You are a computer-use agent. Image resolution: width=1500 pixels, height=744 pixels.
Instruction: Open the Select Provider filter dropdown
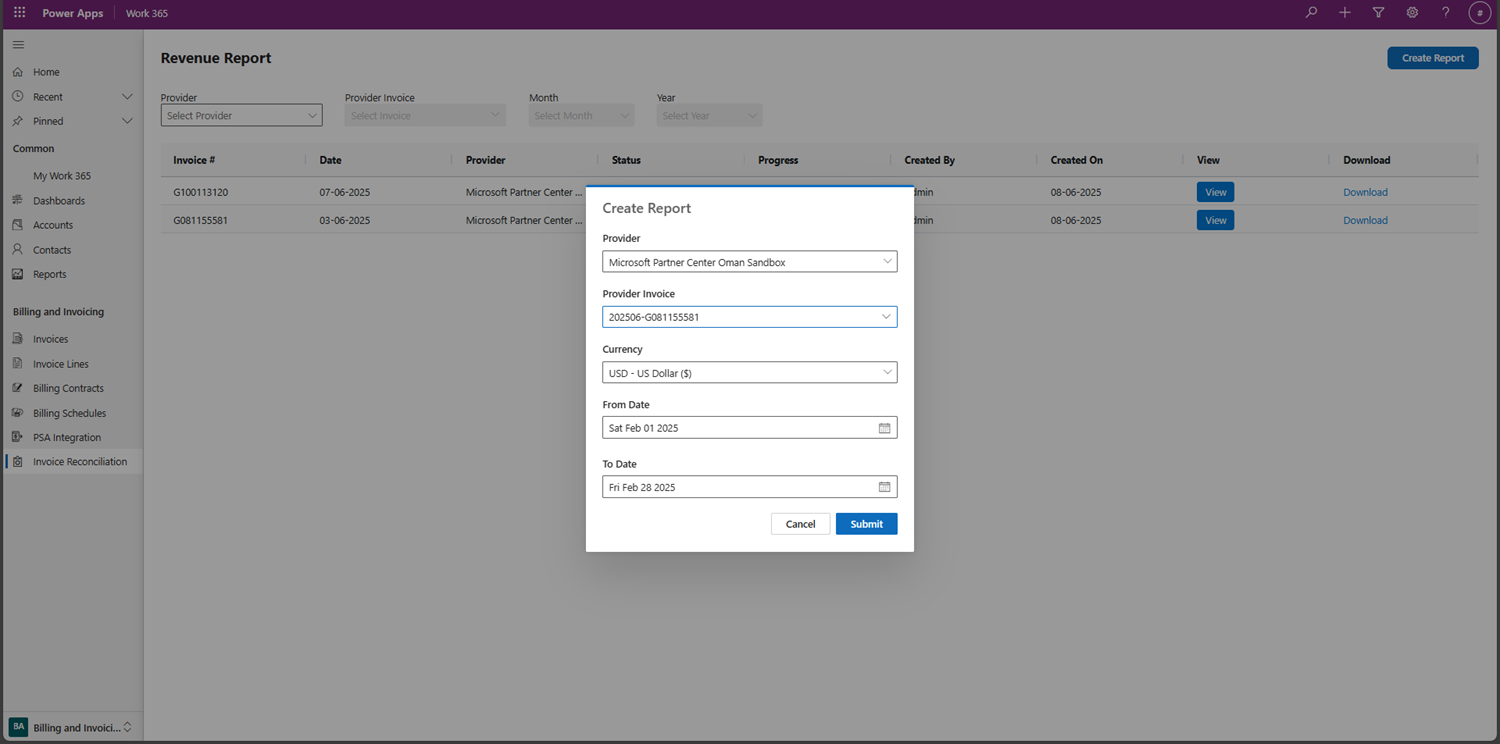241,115
